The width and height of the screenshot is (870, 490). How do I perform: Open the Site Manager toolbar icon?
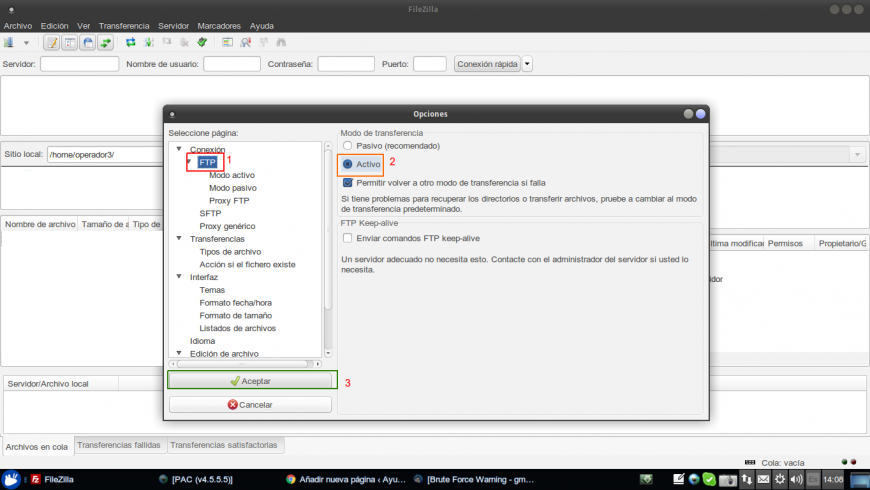tap(9, 43)
